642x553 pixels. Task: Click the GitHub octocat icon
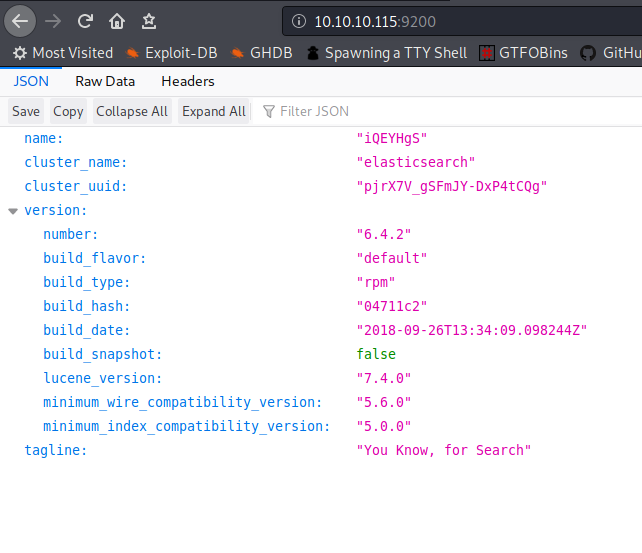coord(588,53)
